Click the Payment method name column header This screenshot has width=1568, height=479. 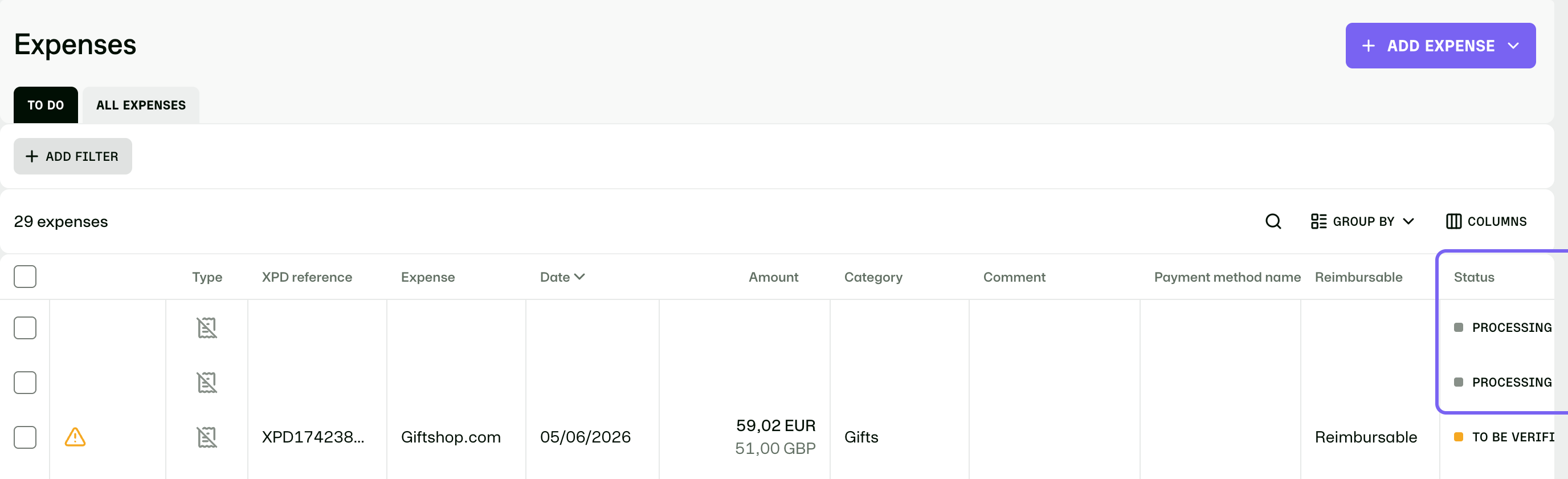(x=1227, y=277)
